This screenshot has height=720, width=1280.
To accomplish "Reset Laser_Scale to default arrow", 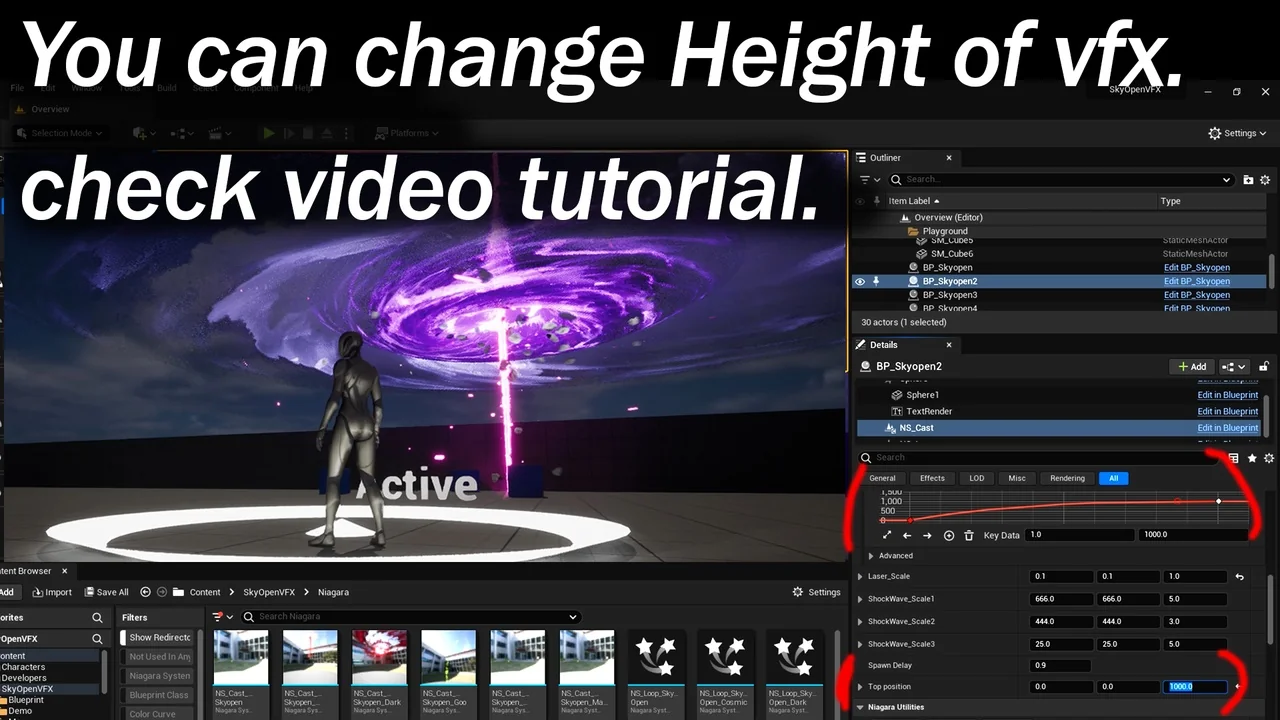I will click(1239, 577).
